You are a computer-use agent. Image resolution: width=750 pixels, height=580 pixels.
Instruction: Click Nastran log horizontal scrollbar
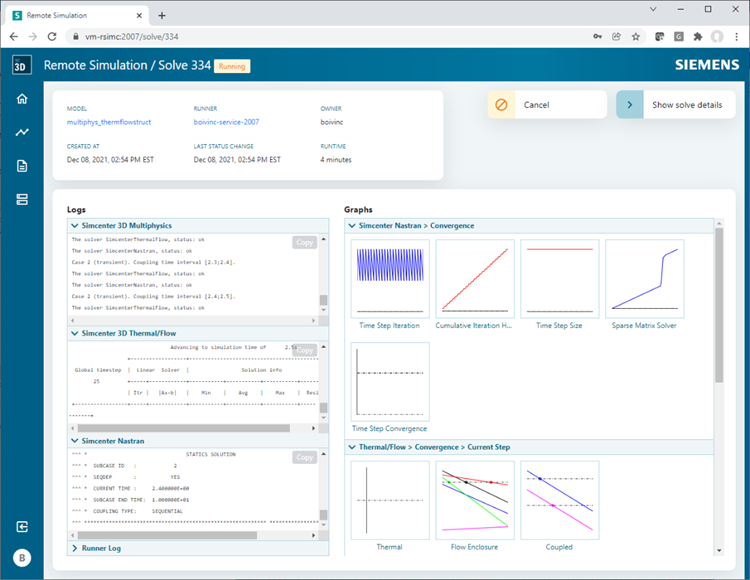(x=167, y=535)
